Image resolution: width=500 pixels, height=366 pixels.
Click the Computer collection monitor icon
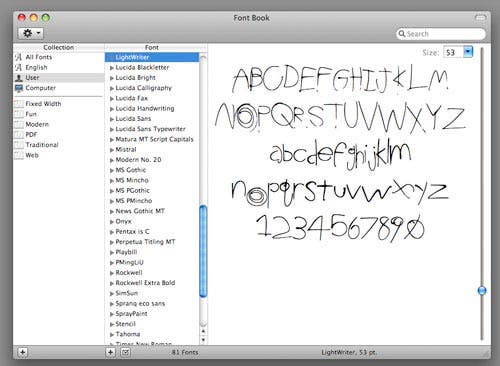point(19,88)
